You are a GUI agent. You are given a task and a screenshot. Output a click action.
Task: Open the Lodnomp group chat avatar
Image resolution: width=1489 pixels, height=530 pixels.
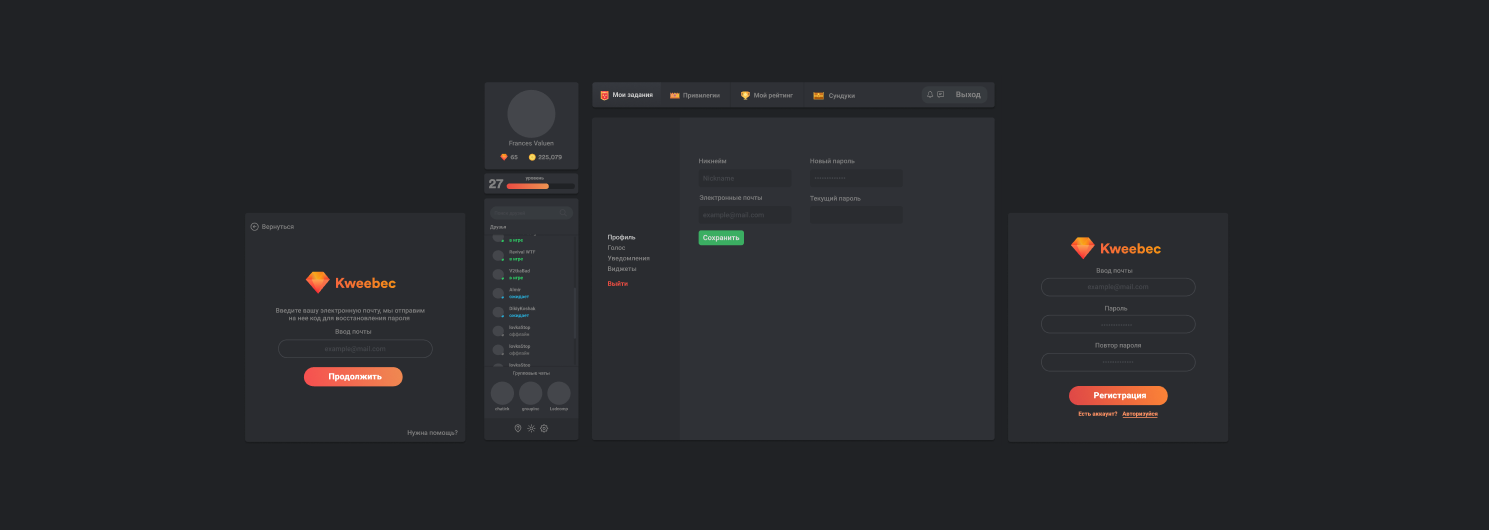559,393
